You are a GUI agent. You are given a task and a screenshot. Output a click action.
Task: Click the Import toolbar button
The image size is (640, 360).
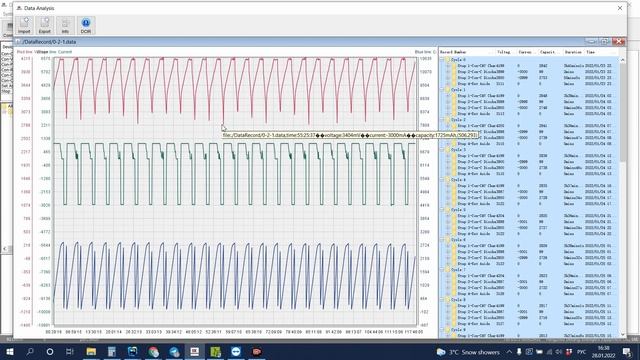[x=24, y=25]
